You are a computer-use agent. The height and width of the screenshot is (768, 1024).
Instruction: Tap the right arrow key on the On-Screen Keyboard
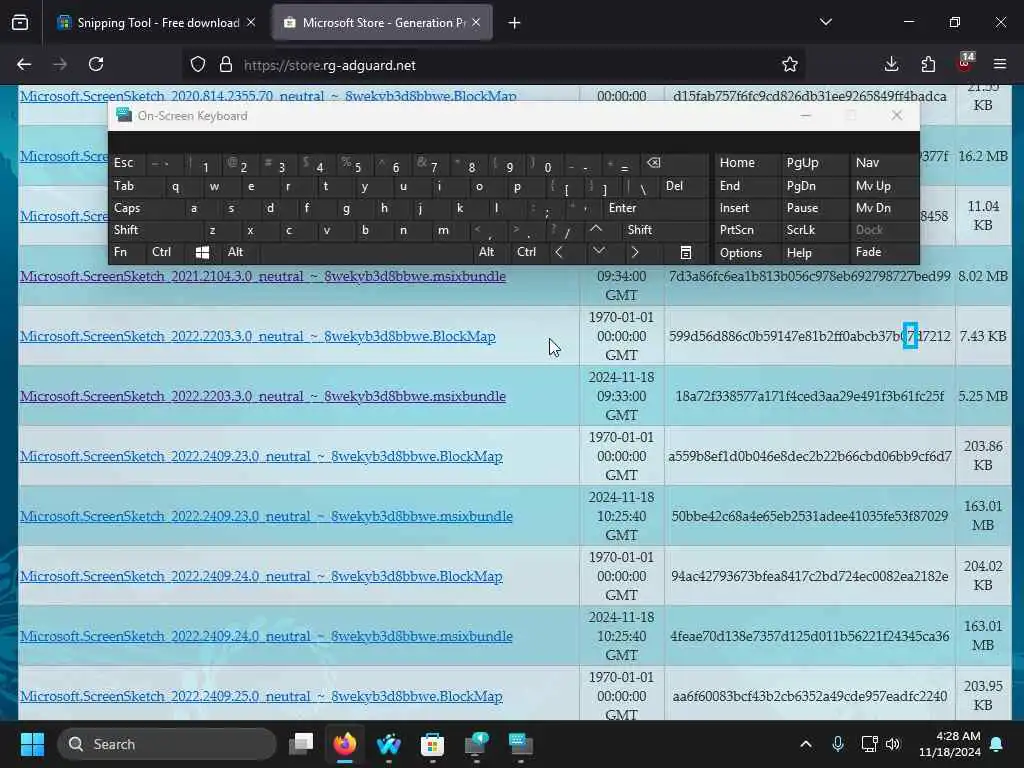pyautogui.click(x=635, y=252)
